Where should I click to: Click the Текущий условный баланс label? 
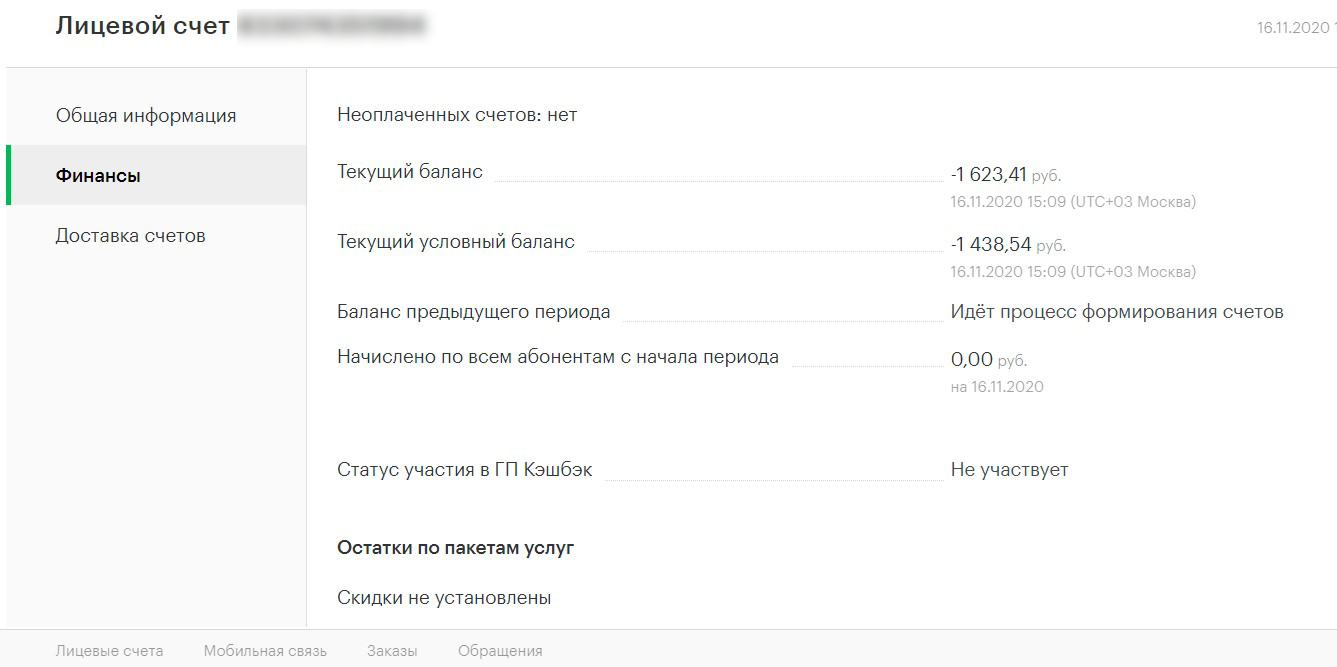pos(456,242)
